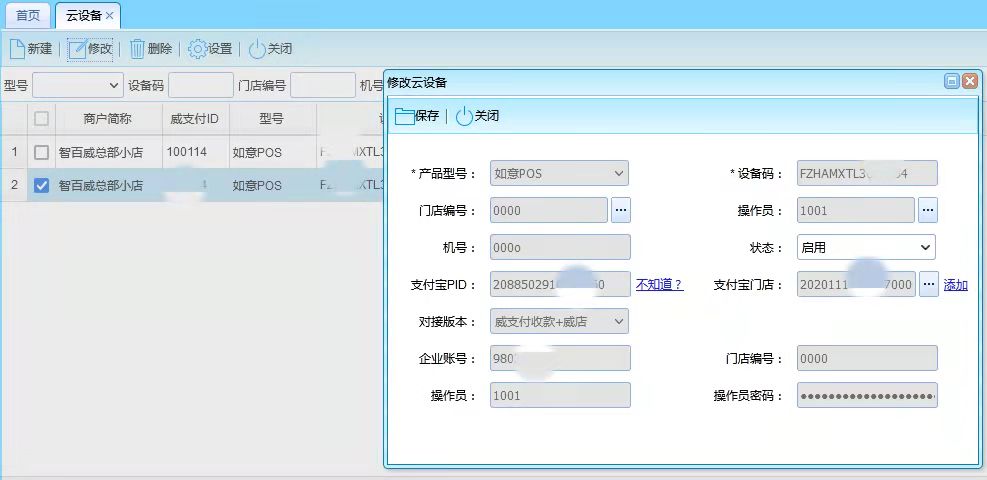Click ellipsis button beside 操作员 1001 field
This screenshot has height=480, width=987.
pos(928,210)
